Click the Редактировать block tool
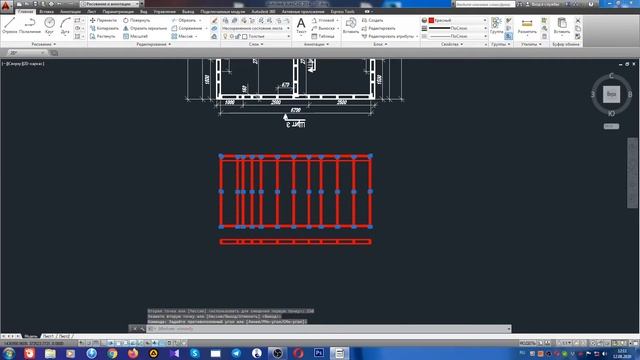640x360 pixels. pos(378,28)
